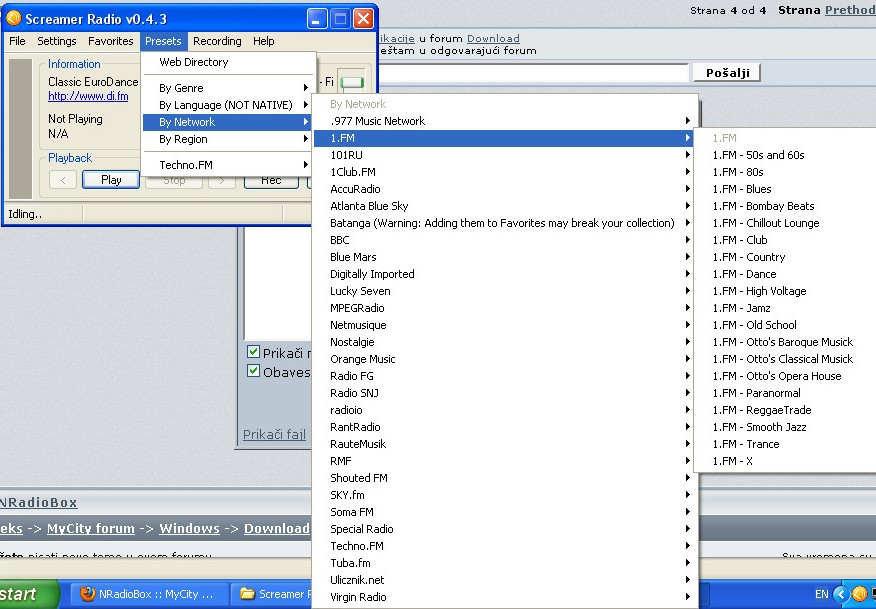Expand the RauteMusik network entry
Viewport: 876px width, 609px height.
[503, 444]
